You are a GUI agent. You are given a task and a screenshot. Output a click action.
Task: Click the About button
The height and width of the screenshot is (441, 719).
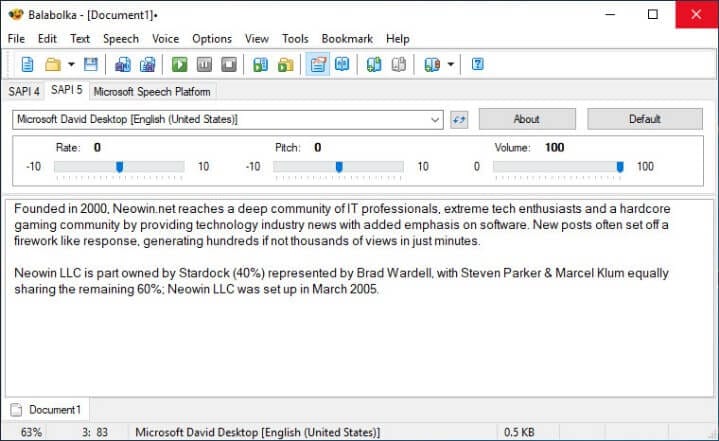tap(527, 119)
